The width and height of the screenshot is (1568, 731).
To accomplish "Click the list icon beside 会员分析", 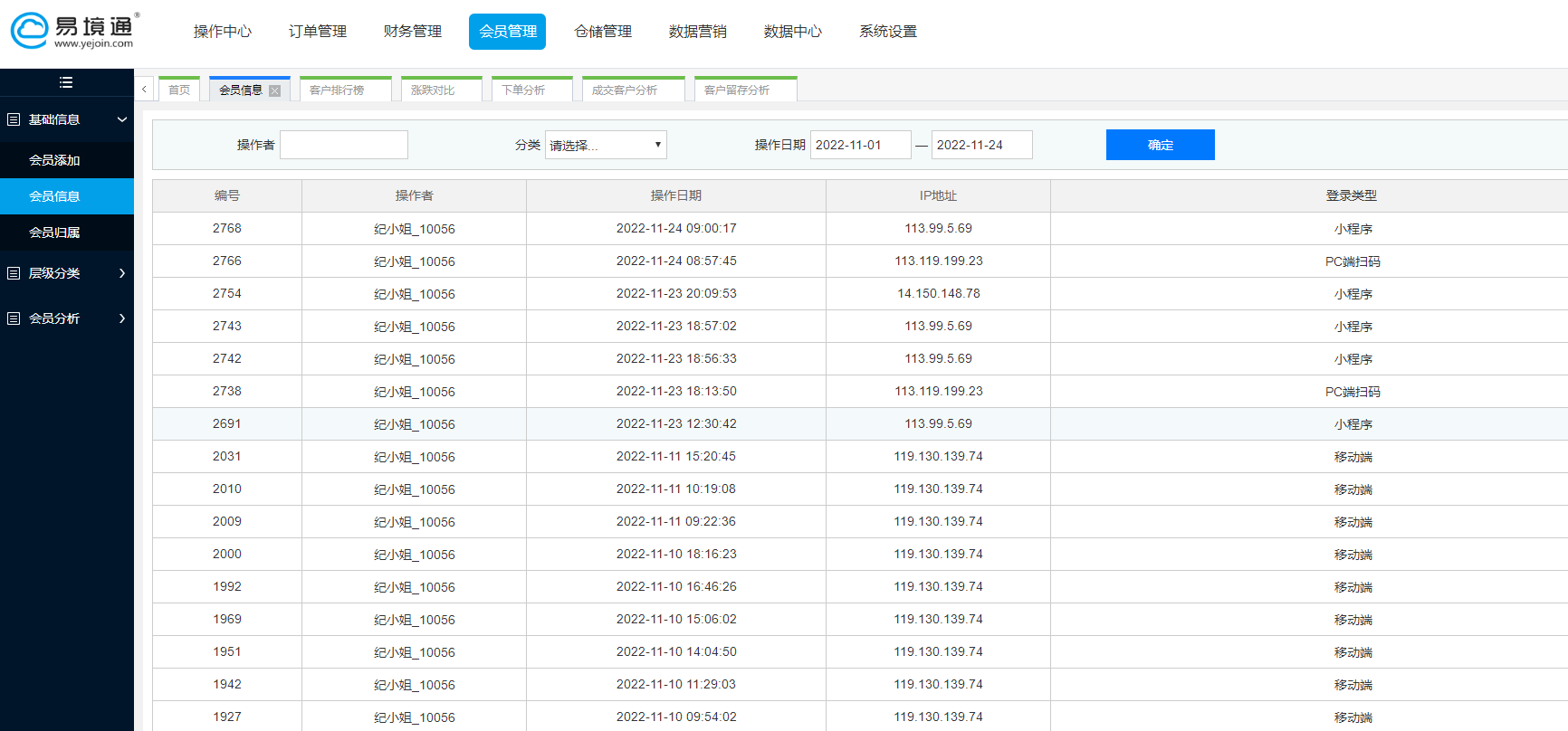I will click(x=14, y=318).
